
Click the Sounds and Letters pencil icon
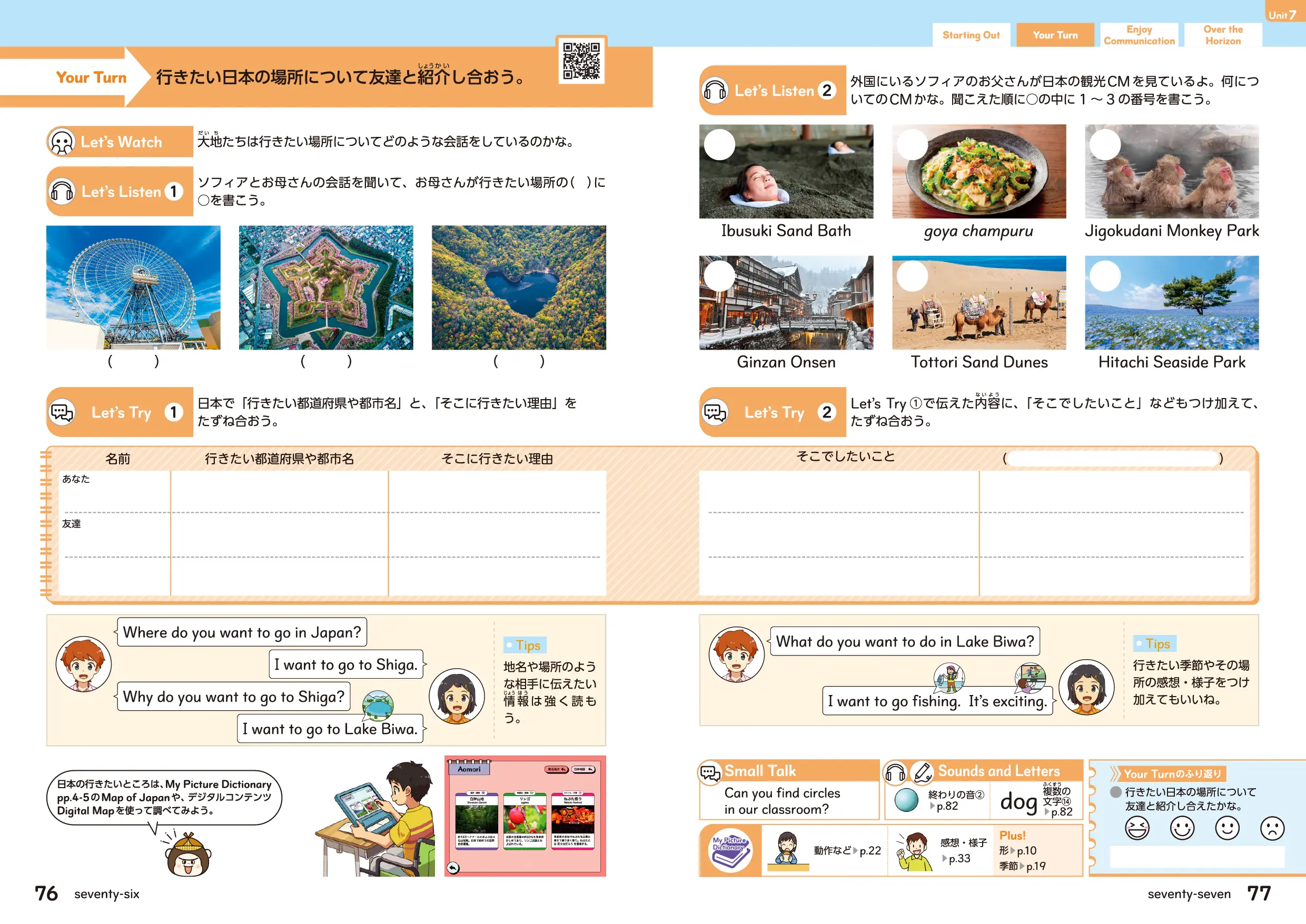pyautogui.click(x=922, y=772)
